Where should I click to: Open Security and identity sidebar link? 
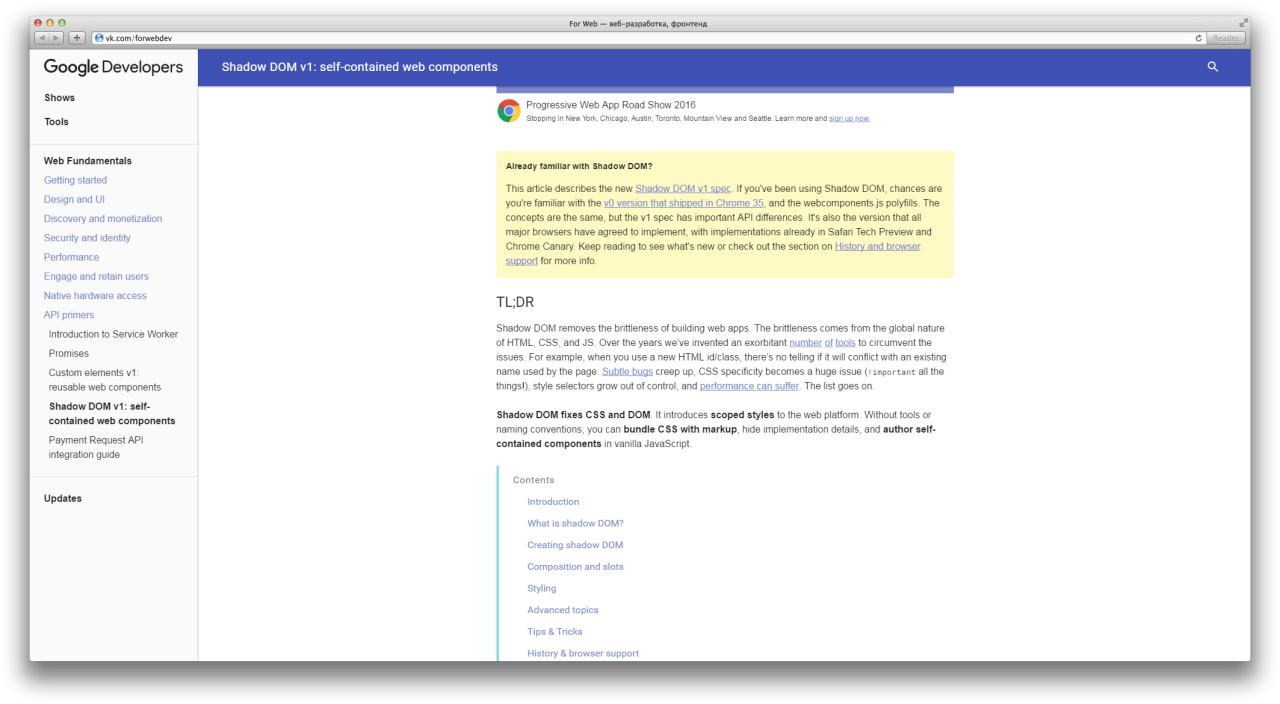[87, 238]
